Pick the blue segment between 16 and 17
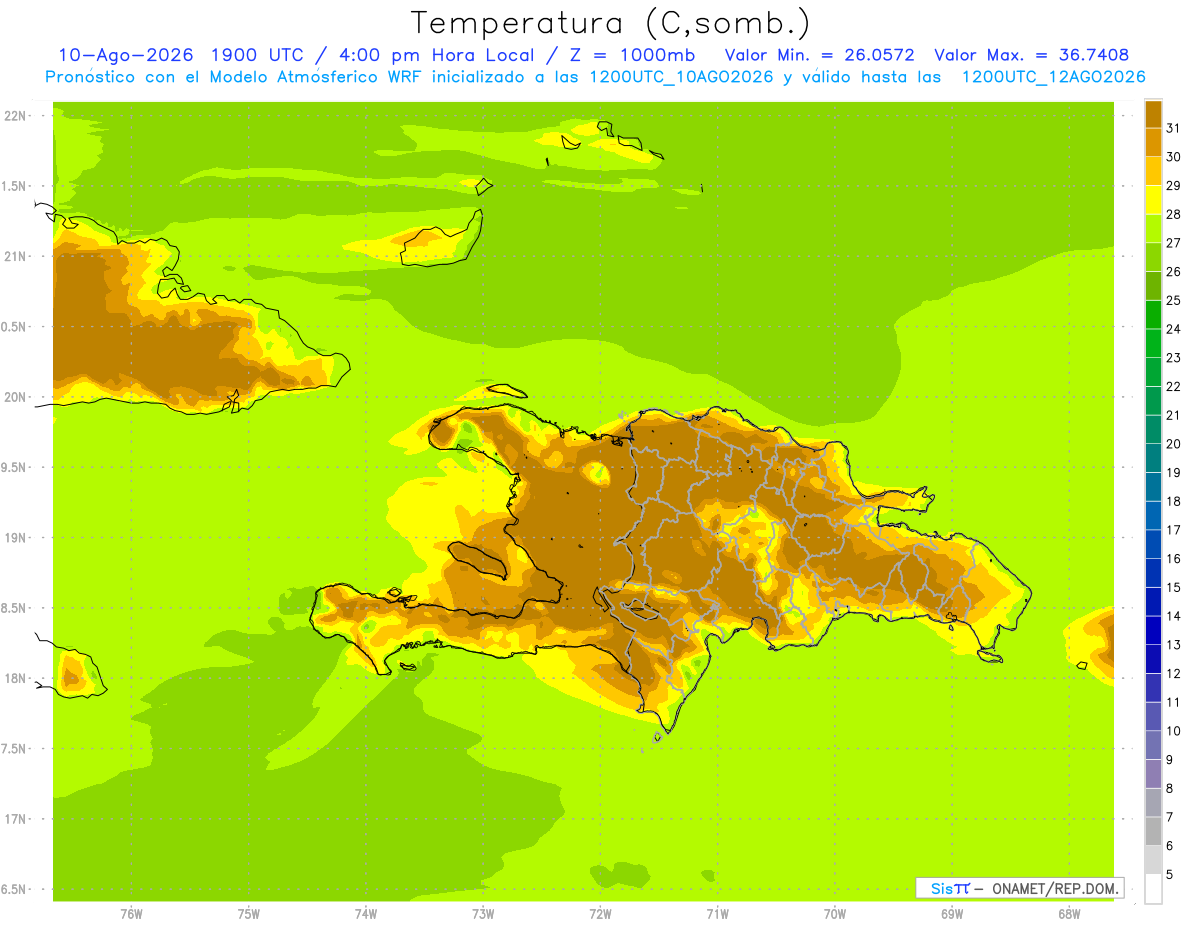The height and width of the screenshot is (927, 1200). (1153, 544)
